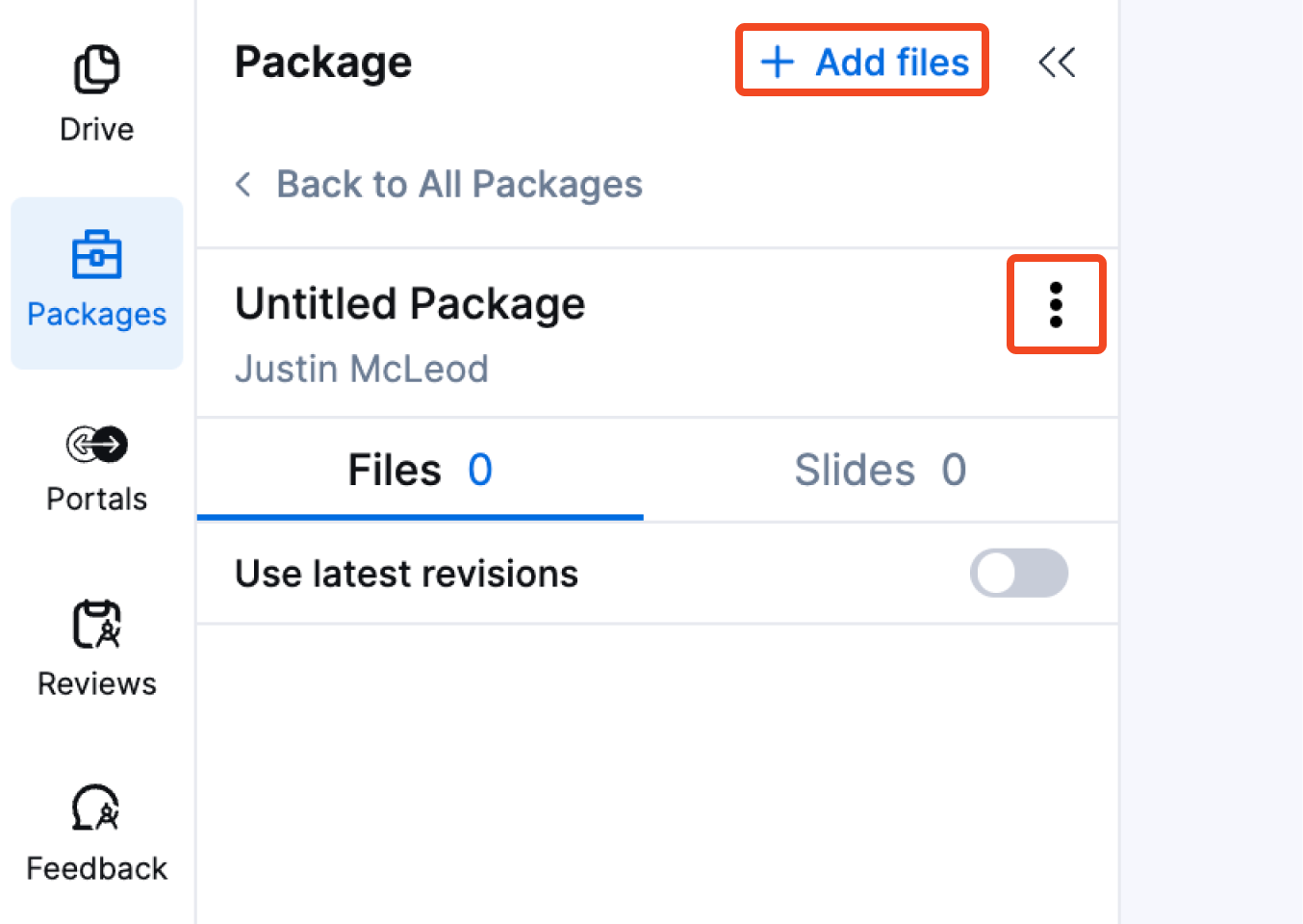The image size is (1303, 924).
Task: Click the Use latest revisions label
Action: tap(406, 574)
